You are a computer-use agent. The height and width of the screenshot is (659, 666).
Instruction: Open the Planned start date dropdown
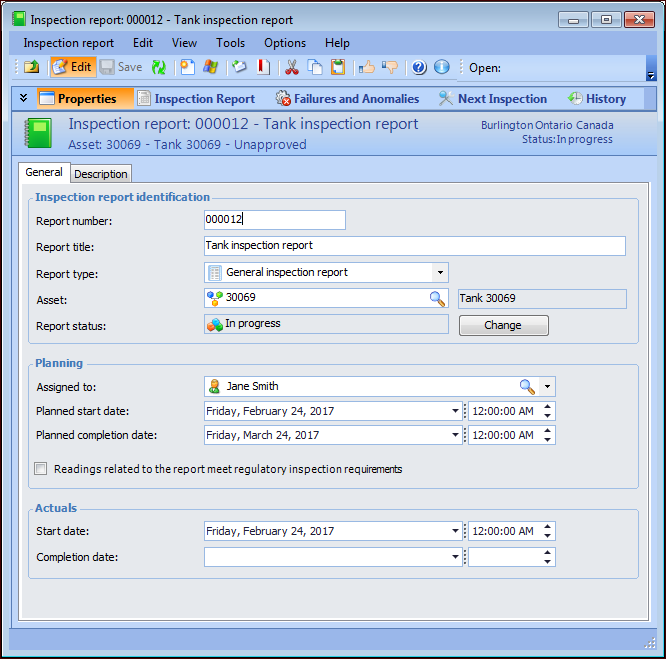tap(455, 411)
